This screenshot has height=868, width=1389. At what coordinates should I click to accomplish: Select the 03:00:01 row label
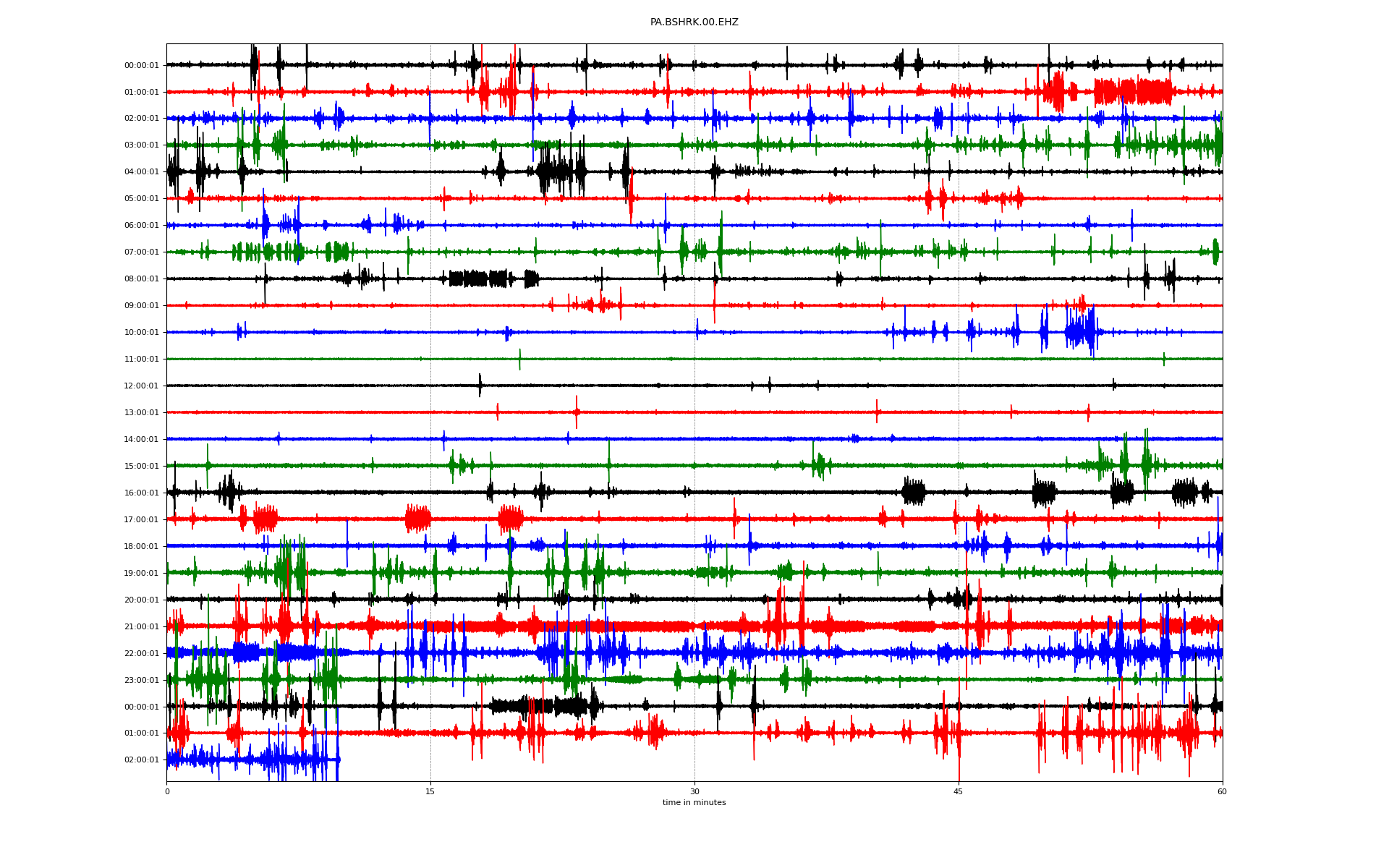tap(142, 145)
